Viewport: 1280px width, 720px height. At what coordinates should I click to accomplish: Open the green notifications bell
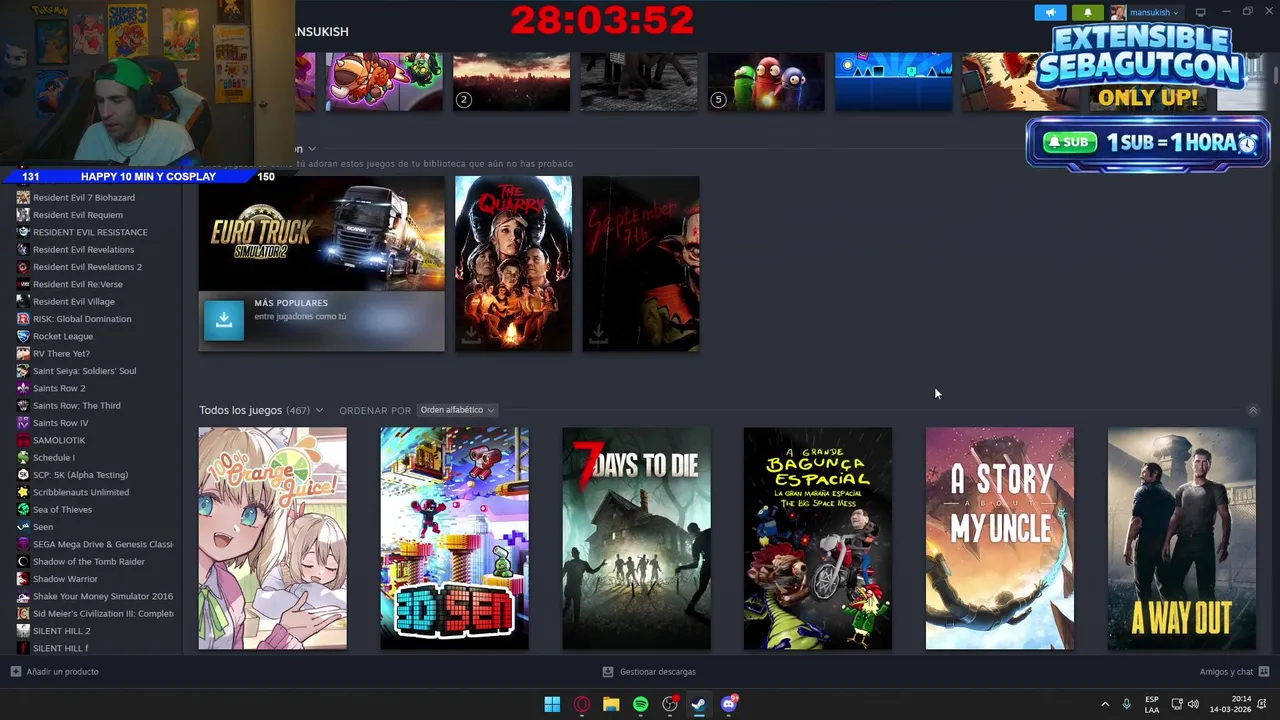(1088, 13)
